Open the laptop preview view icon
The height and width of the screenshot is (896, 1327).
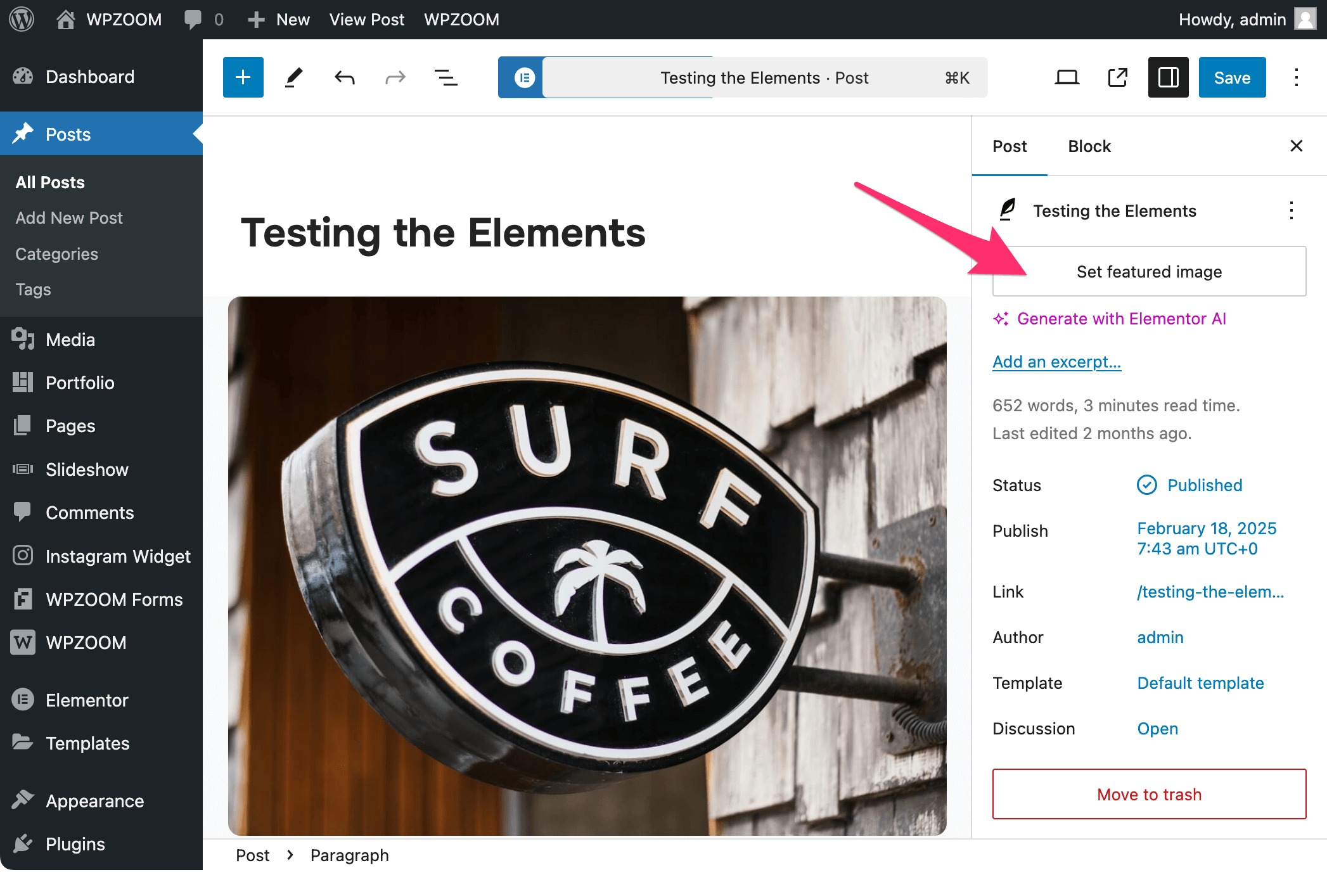1067,77
